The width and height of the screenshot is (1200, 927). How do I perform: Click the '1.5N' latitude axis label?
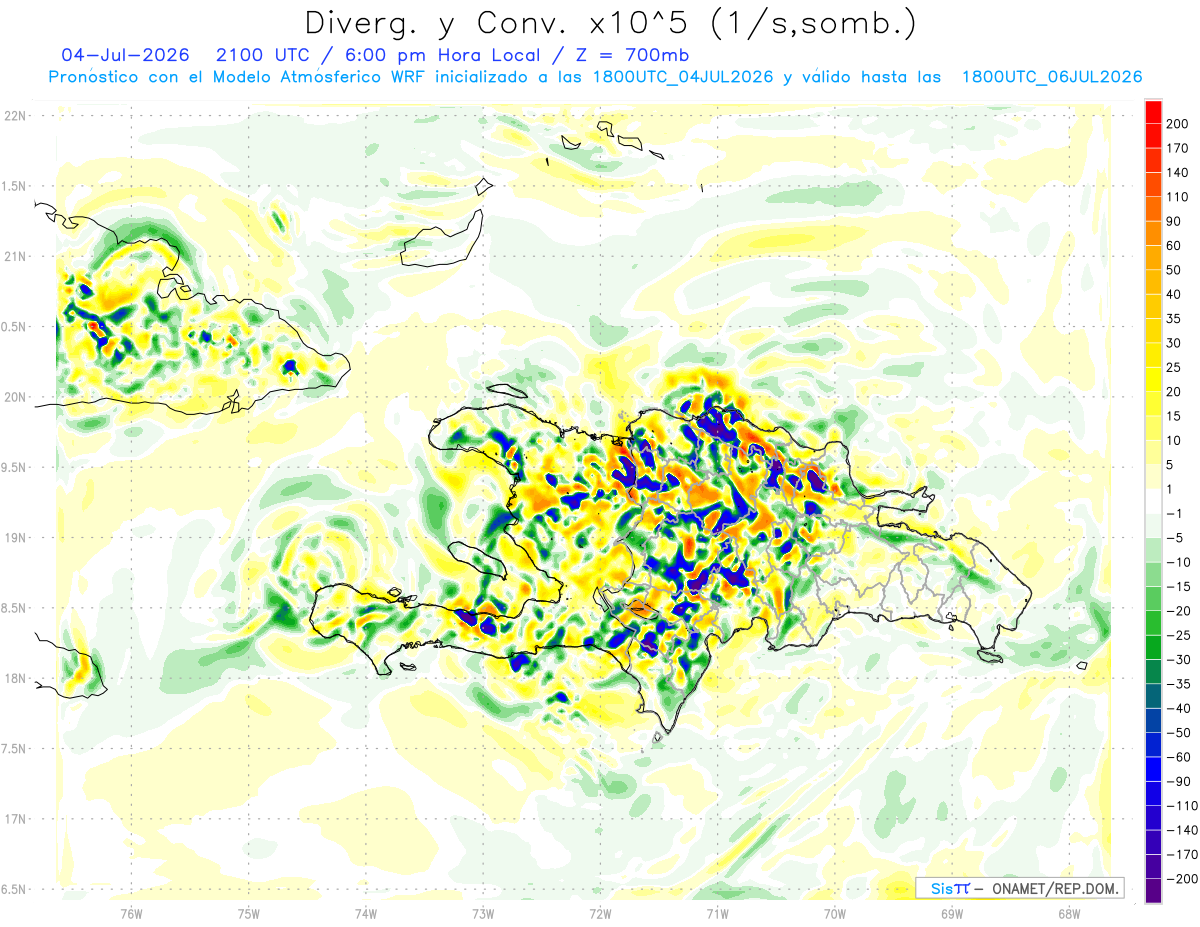pos(14,186)
